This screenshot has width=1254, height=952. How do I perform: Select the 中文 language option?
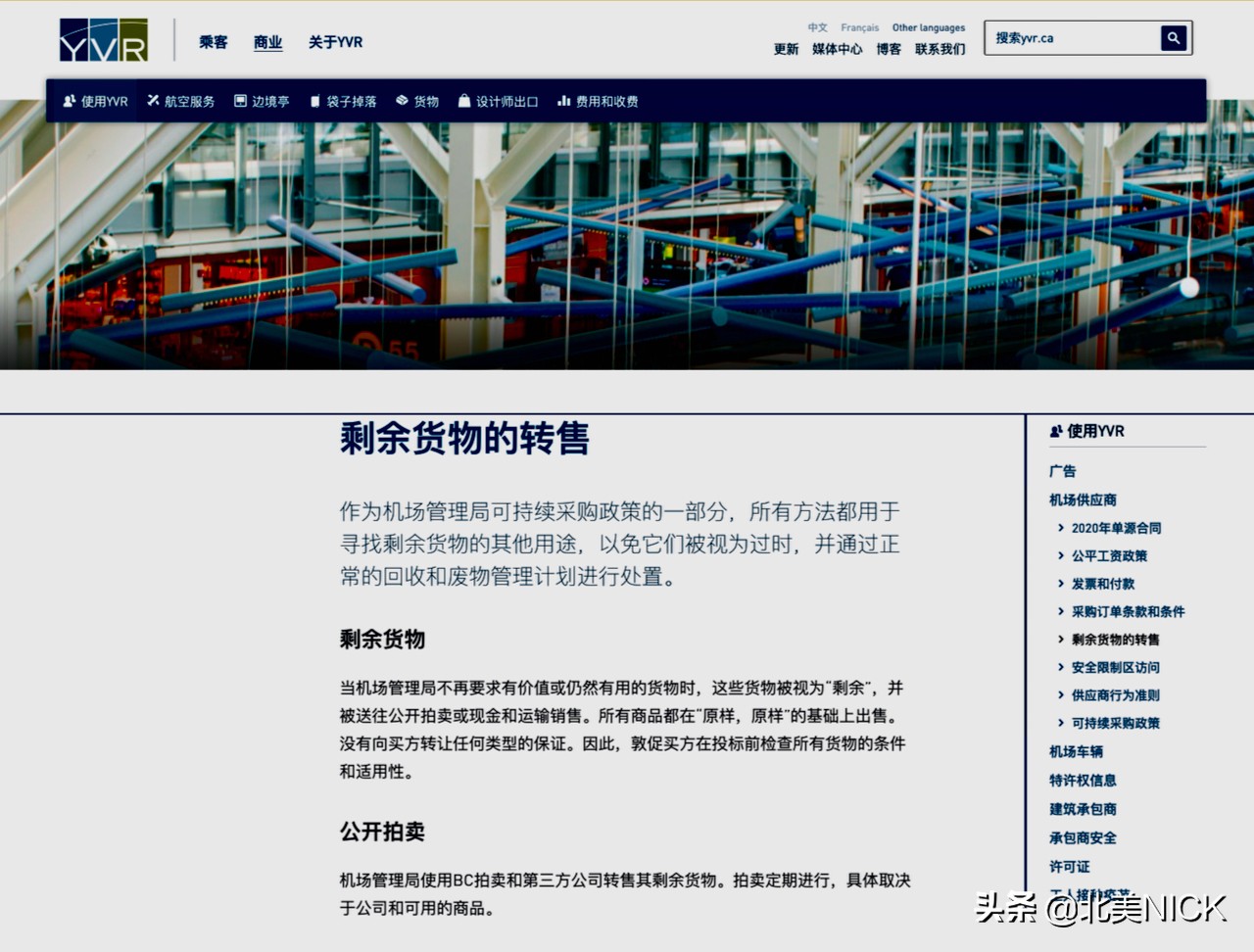coord(817,27)
